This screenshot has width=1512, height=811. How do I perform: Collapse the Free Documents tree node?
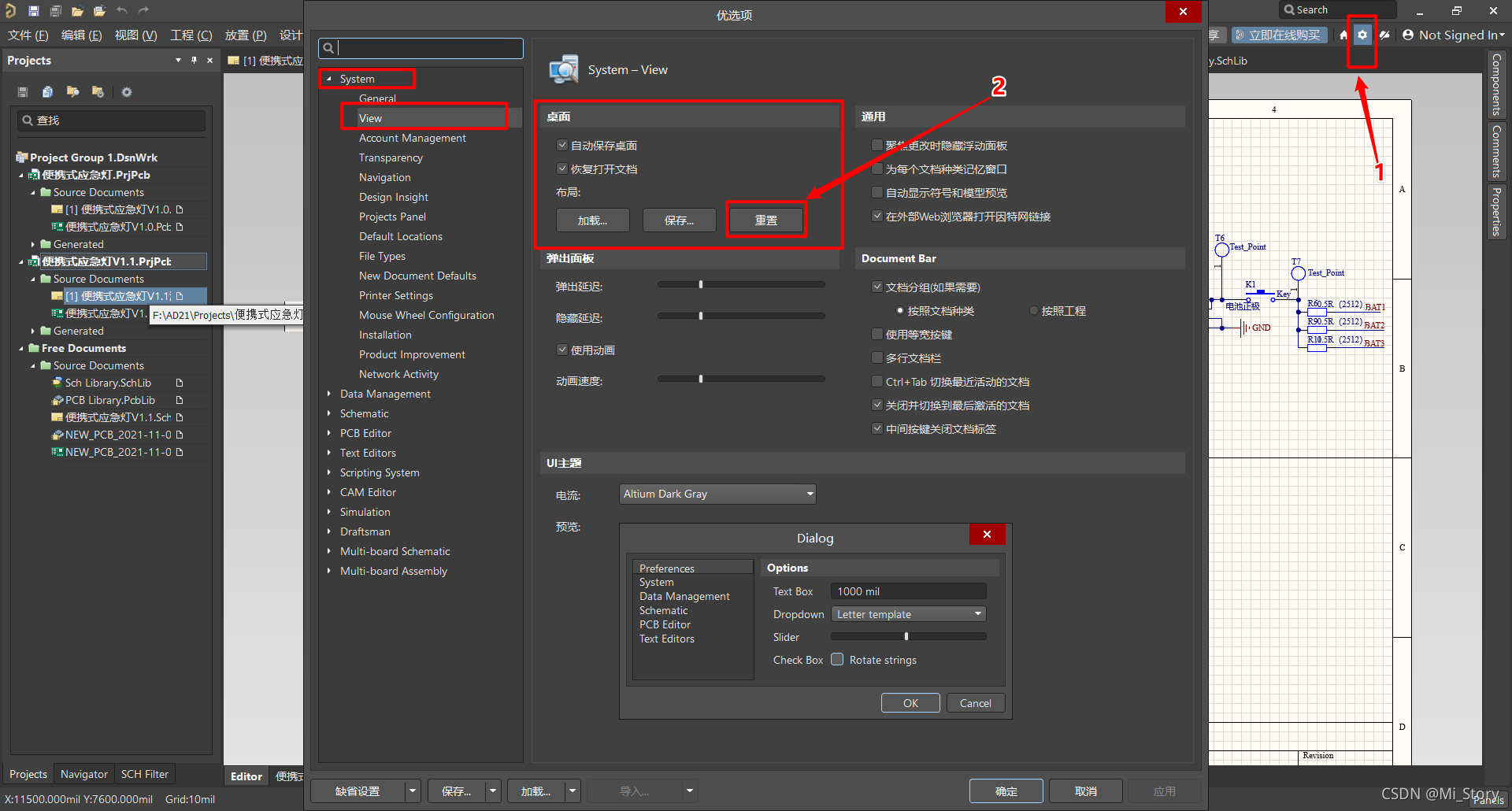(x=21, y=348)
